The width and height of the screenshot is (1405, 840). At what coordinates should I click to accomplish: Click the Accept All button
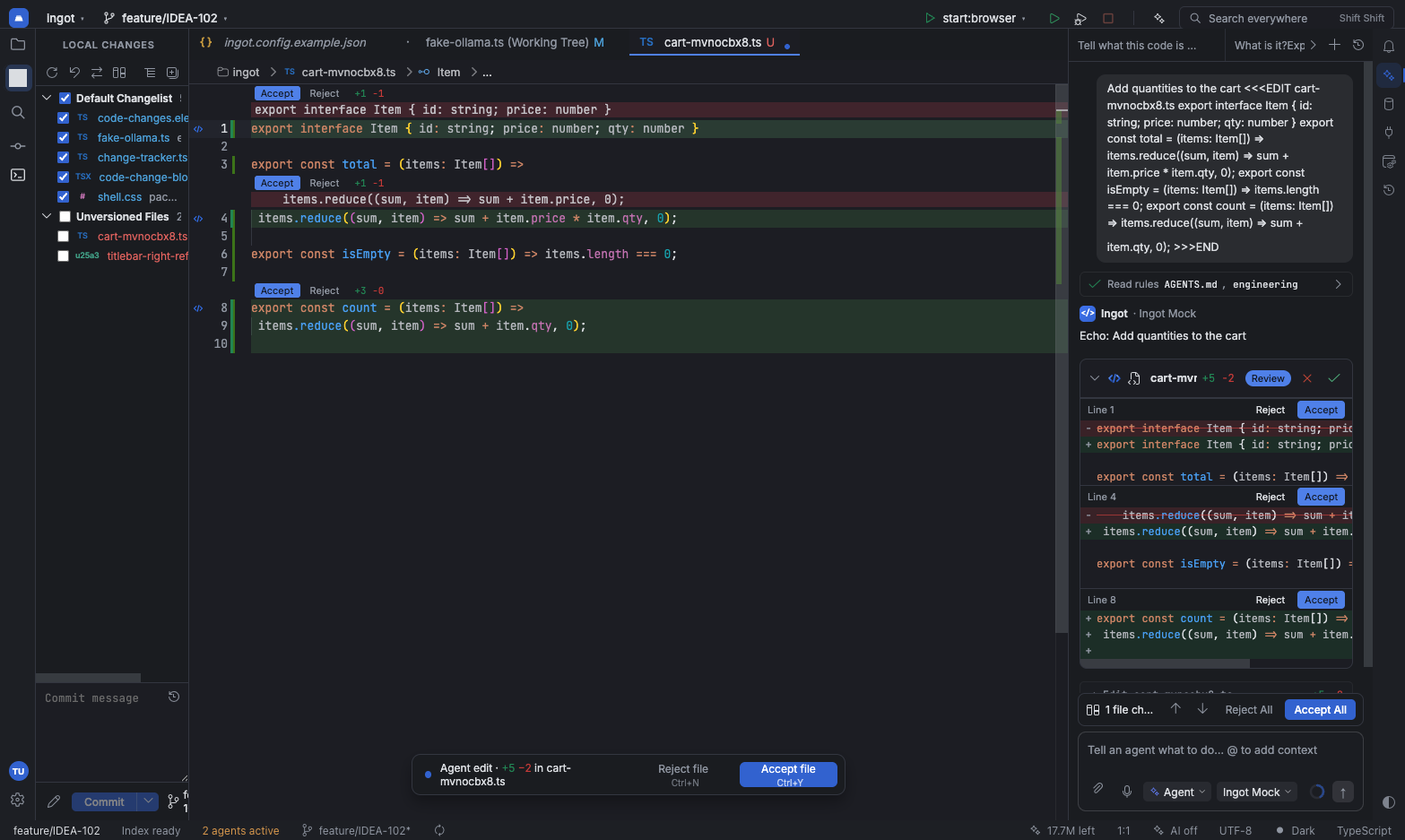[x=1320, y=710]
